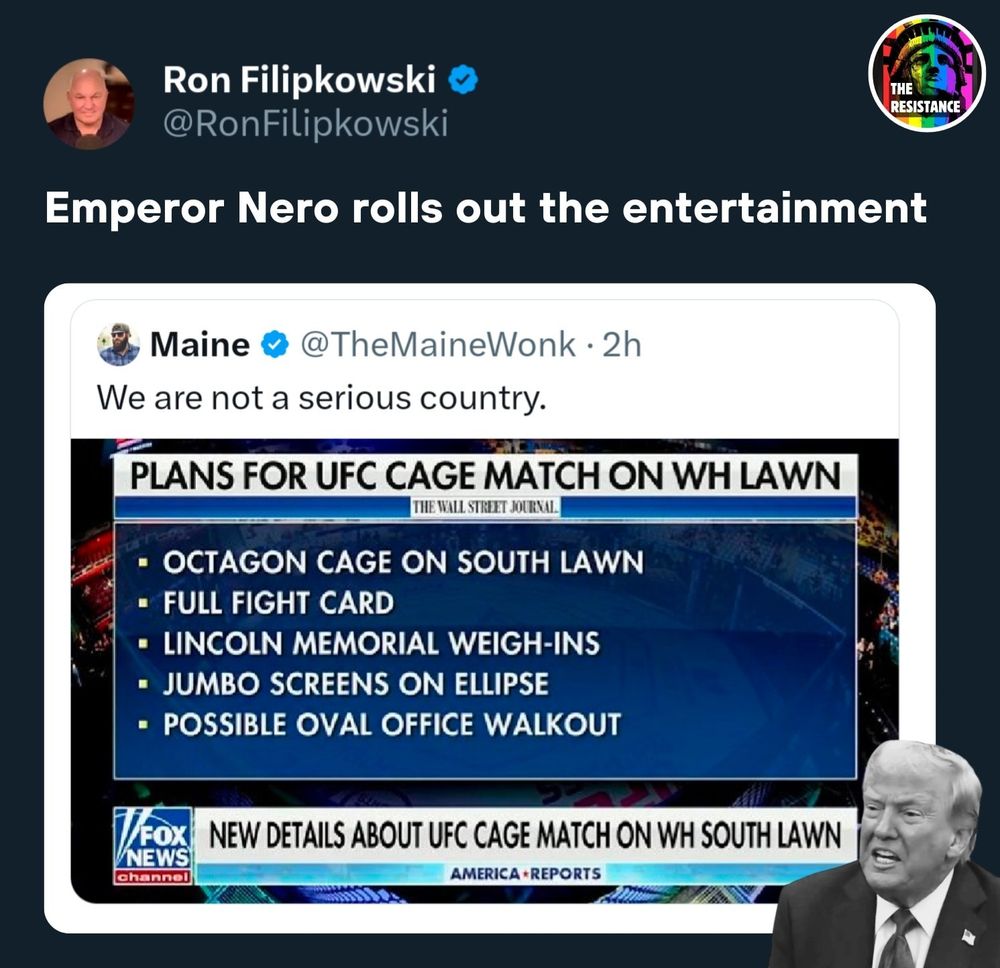The height and width of the screenshot is (968, 1000).
Task: Visit the @RonFilipkowski handle link
Action: point(305,123)
